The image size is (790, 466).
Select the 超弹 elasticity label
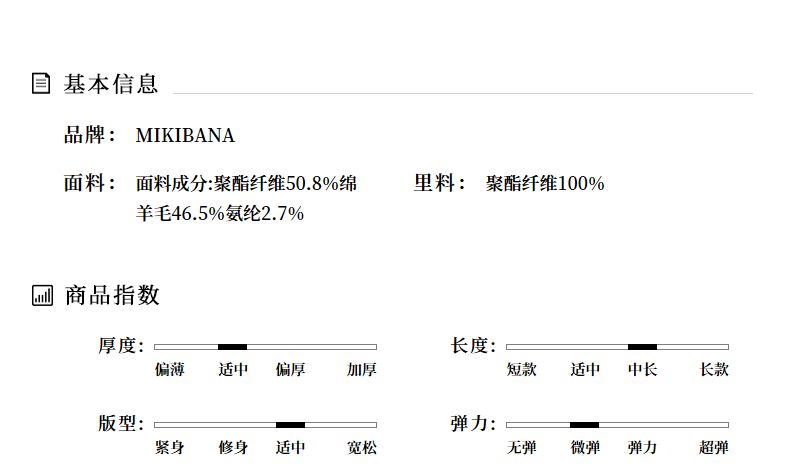pos(714,448)
